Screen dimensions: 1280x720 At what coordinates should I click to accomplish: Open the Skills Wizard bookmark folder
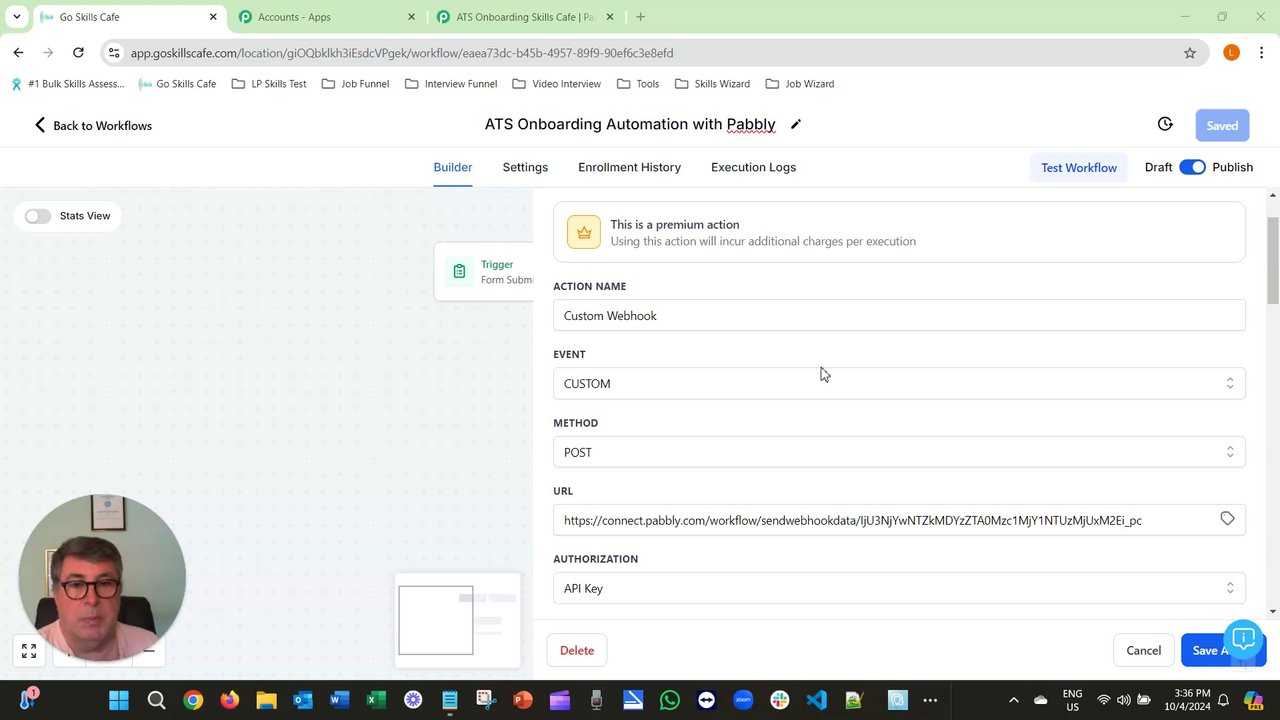click(x=712, y=84)
